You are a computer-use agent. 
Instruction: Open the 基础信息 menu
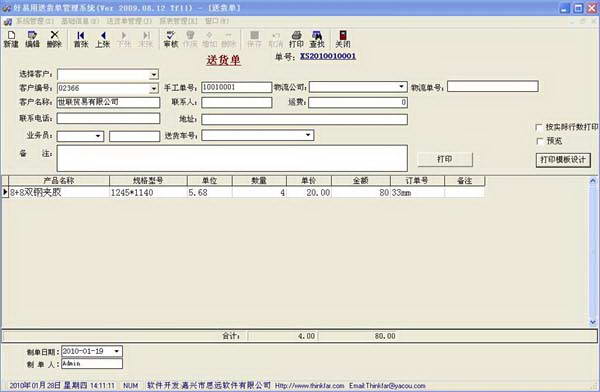click(80, 21)
